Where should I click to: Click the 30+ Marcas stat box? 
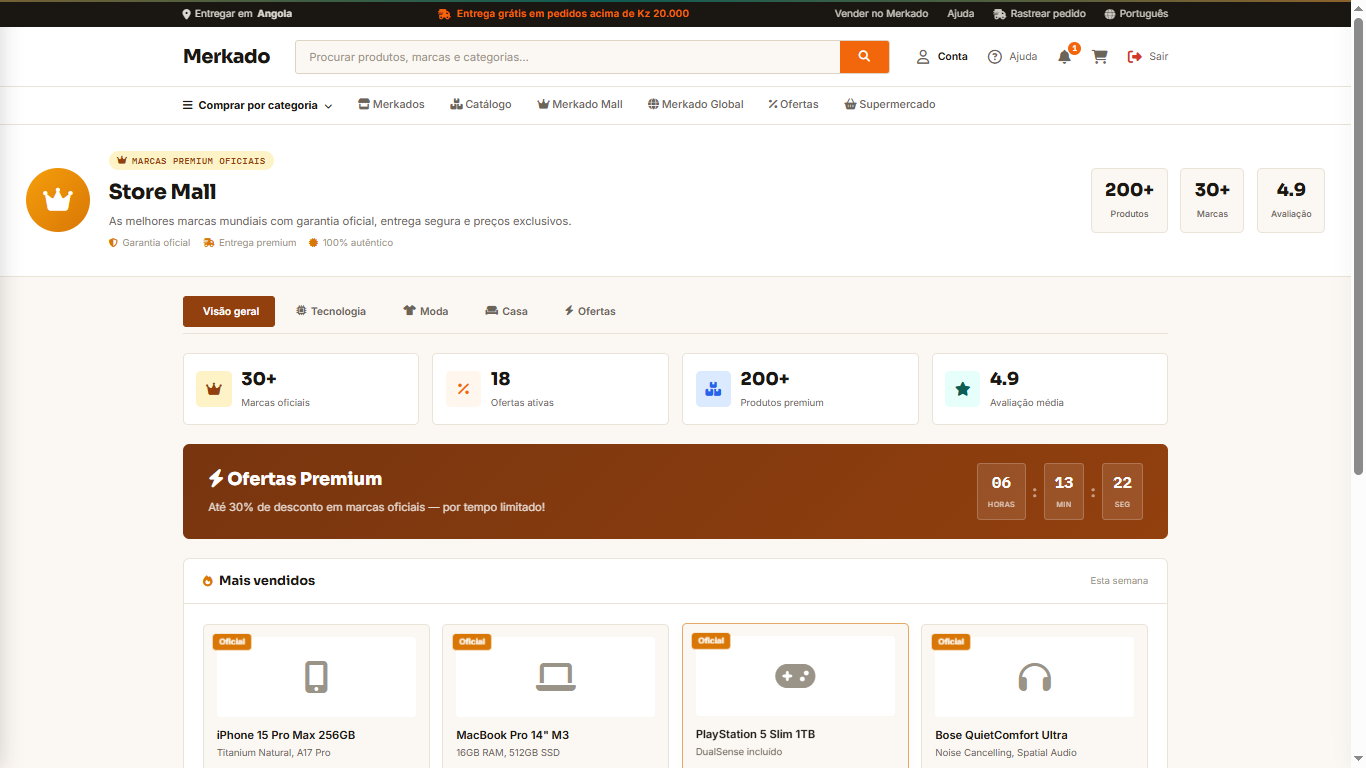point(1212,200)
